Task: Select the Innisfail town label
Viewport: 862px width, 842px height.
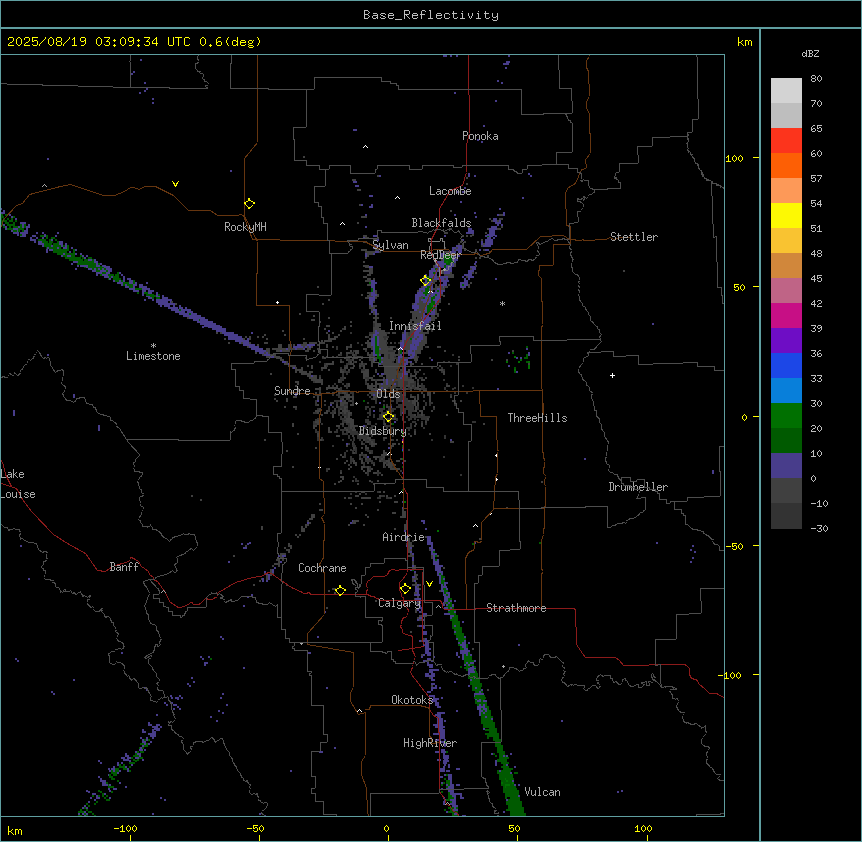Action: (x=415, y=326)
